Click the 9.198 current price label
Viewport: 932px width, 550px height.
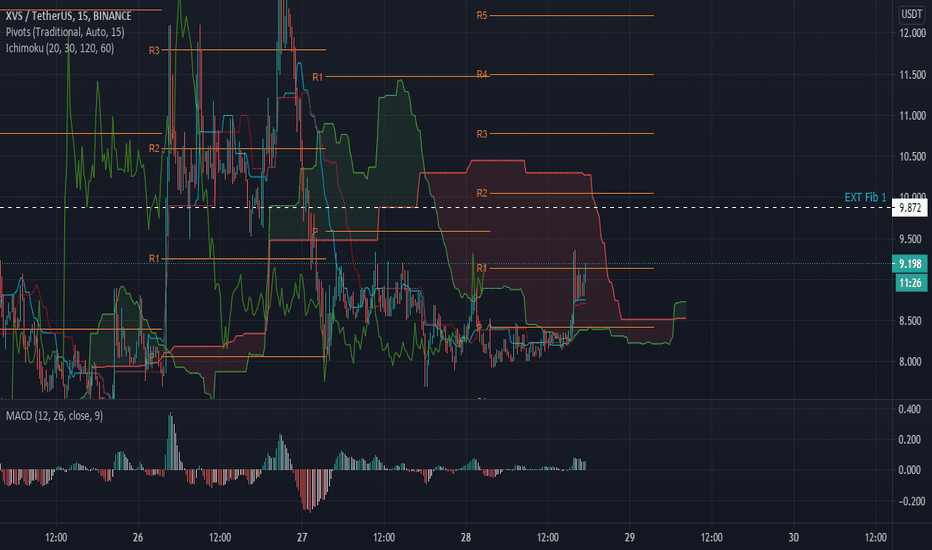[x=909, y=263]
